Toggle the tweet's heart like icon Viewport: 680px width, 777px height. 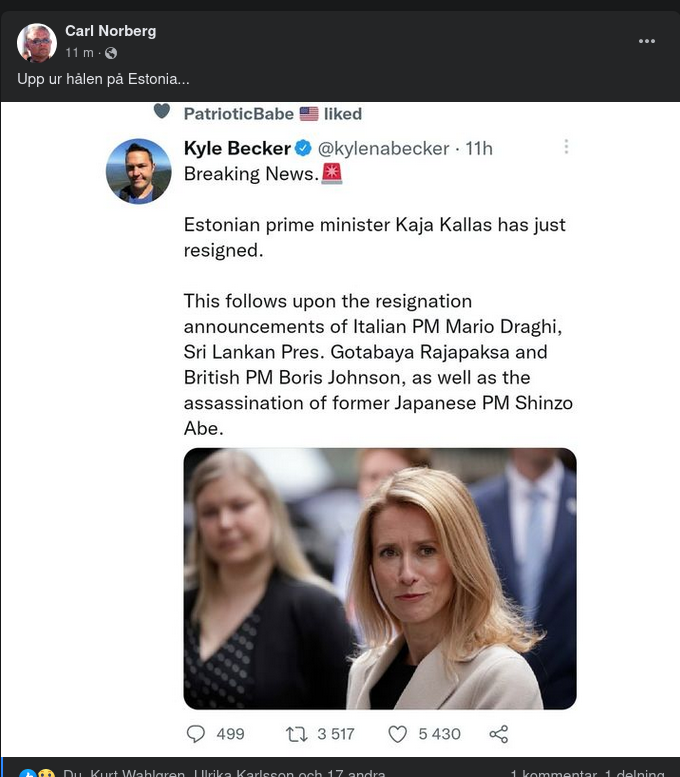397,734
